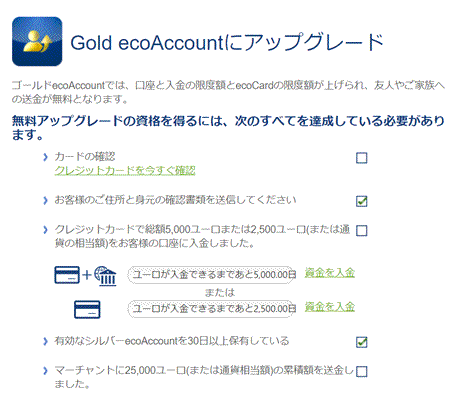Click the chevron beside credit card deposit item

[45, 230]
